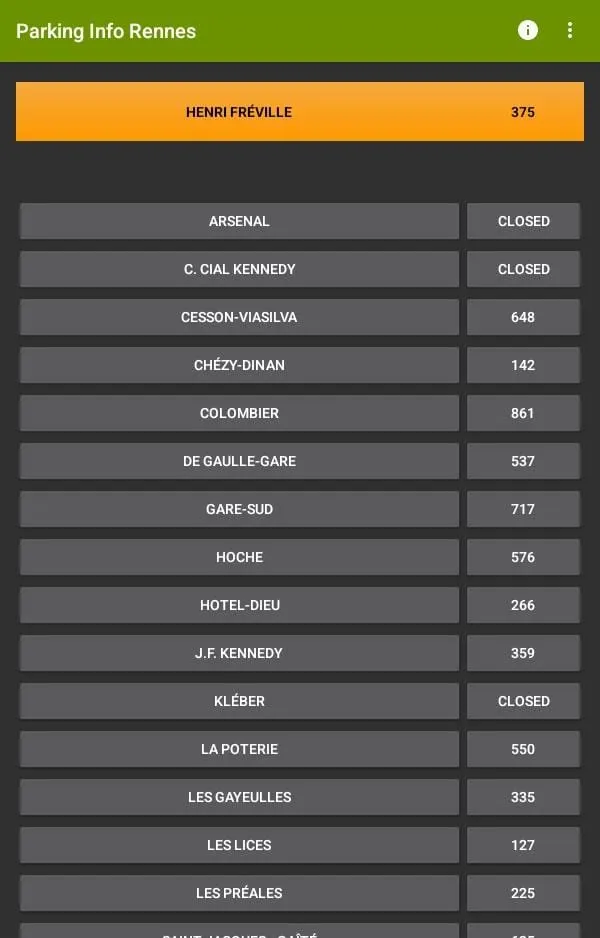Select the GARE-SUD parking button

(x=239, y=509)
